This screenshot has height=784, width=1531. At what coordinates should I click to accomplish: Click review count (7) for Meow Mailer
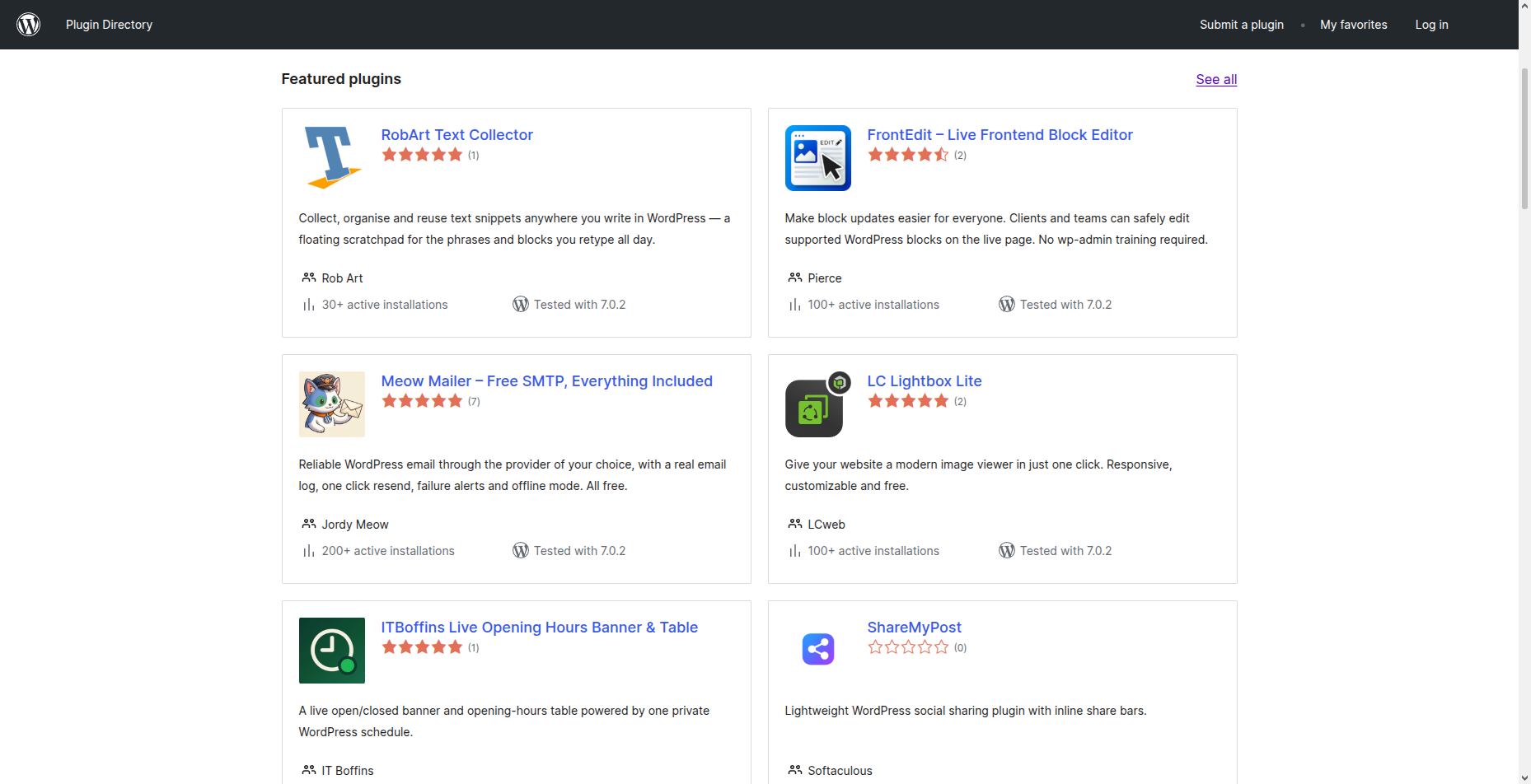coord(474,402)
